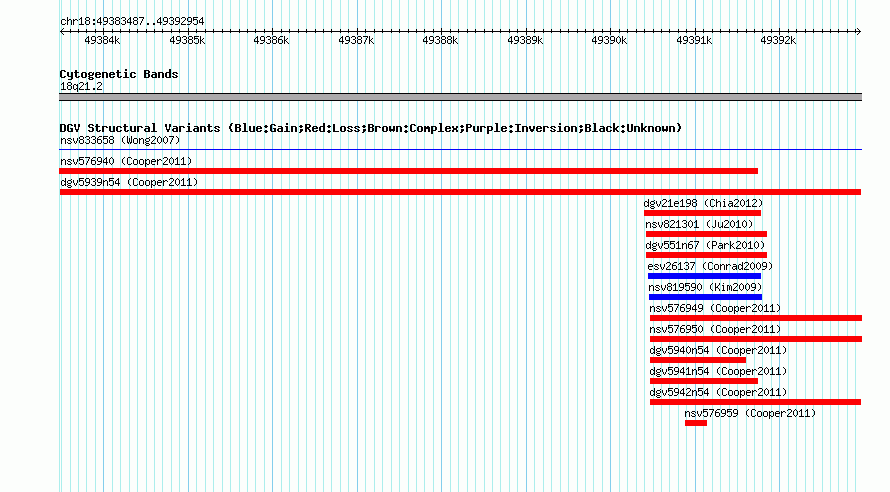Viewport: 890px width, 492px height.
Task: Click the red loss bar of dgv5939n54
Action: click(460, 192)
